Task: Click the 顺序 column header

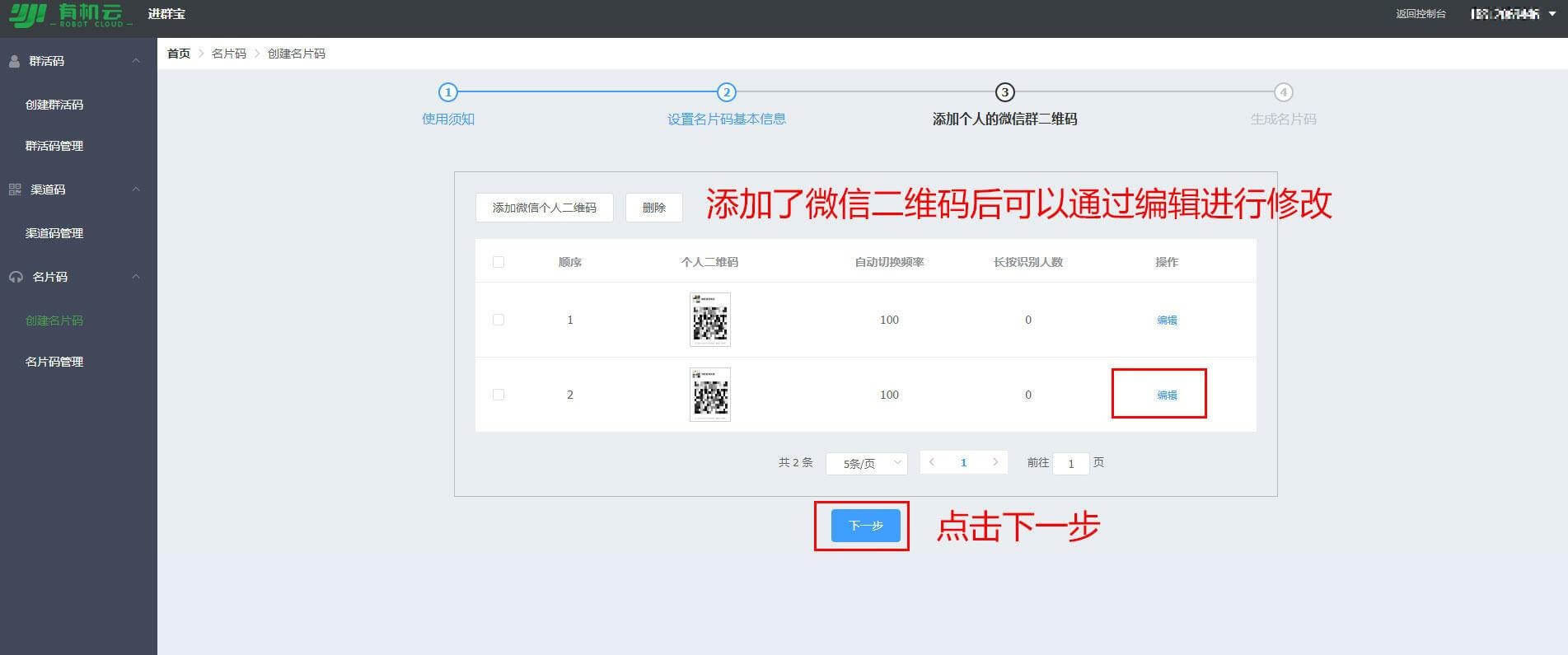Action: (570, 262)
